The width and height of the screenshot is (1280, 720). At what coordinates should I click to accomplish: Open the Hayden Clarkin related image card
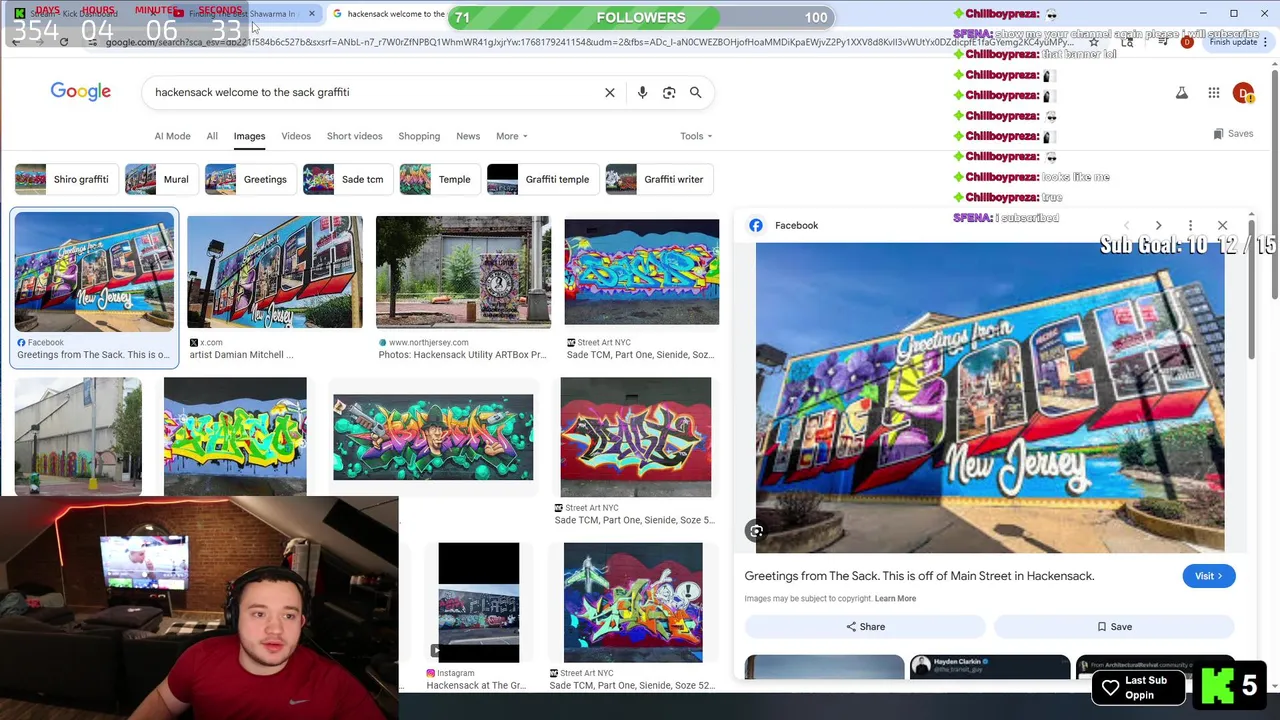tap(990, 666)
